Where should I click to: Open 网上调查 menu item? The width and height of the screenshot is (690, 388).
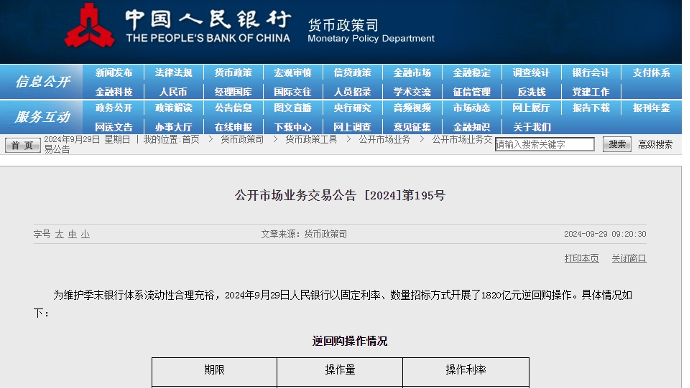click(352, 127)
